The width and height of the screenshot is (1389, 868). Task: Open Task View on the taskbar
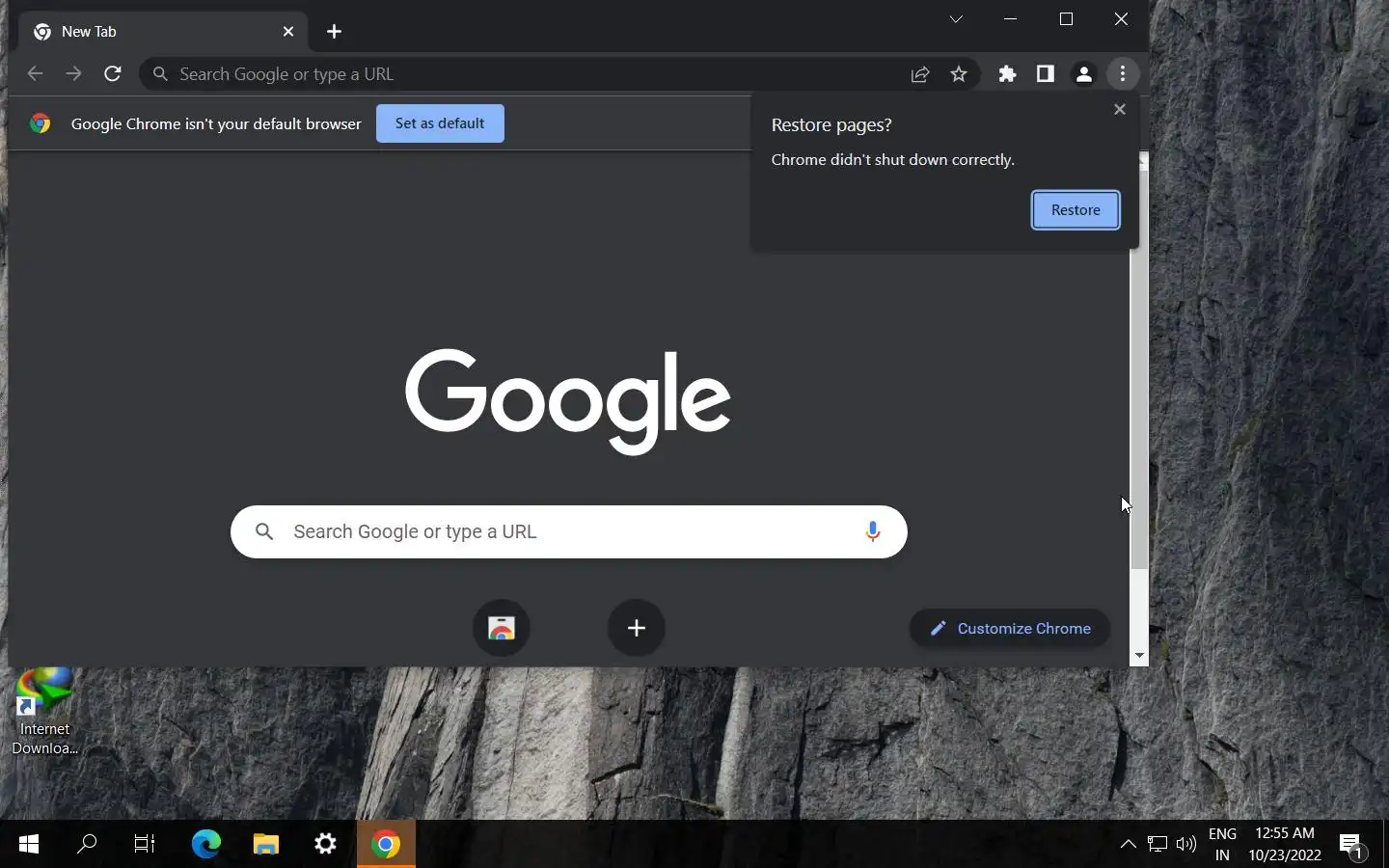click(x=145, y=845)
